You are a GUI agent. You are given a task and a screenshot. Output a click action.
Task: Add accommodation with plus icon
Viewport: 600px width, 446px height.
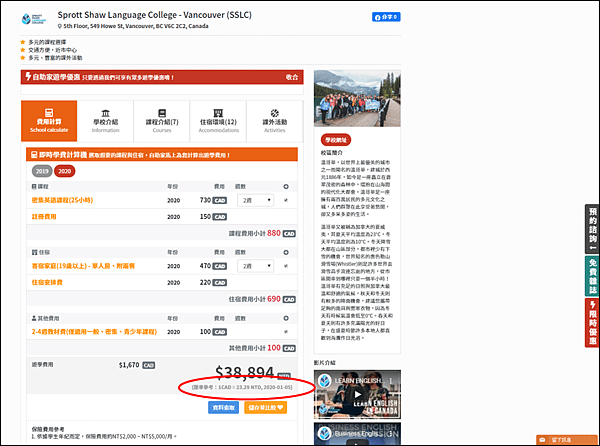[x=286, y=252]
